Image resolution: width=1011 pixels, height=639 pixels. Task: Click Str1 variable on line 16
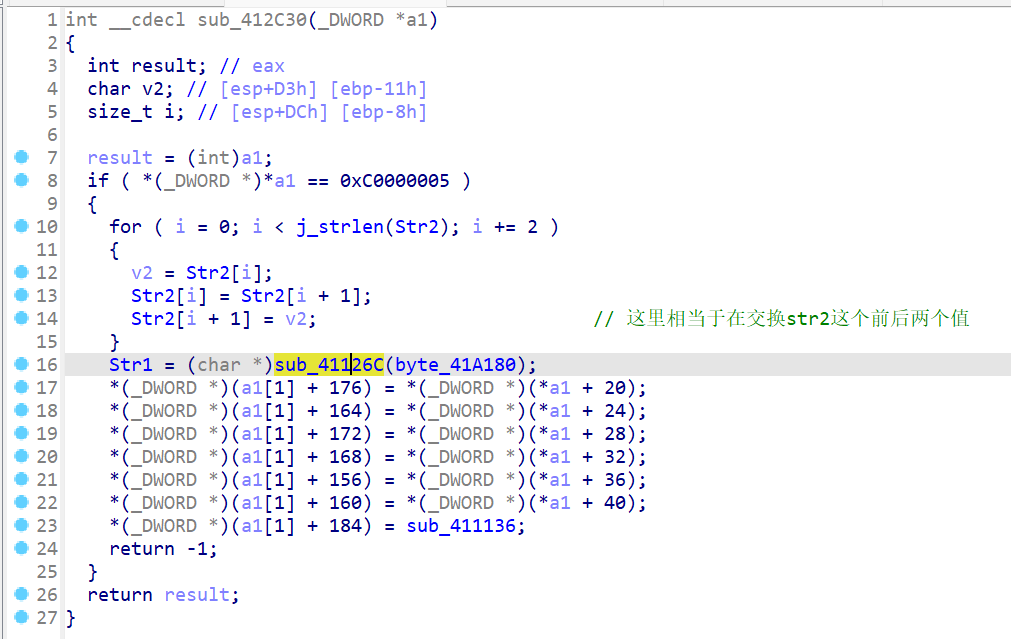coord(131,365)
